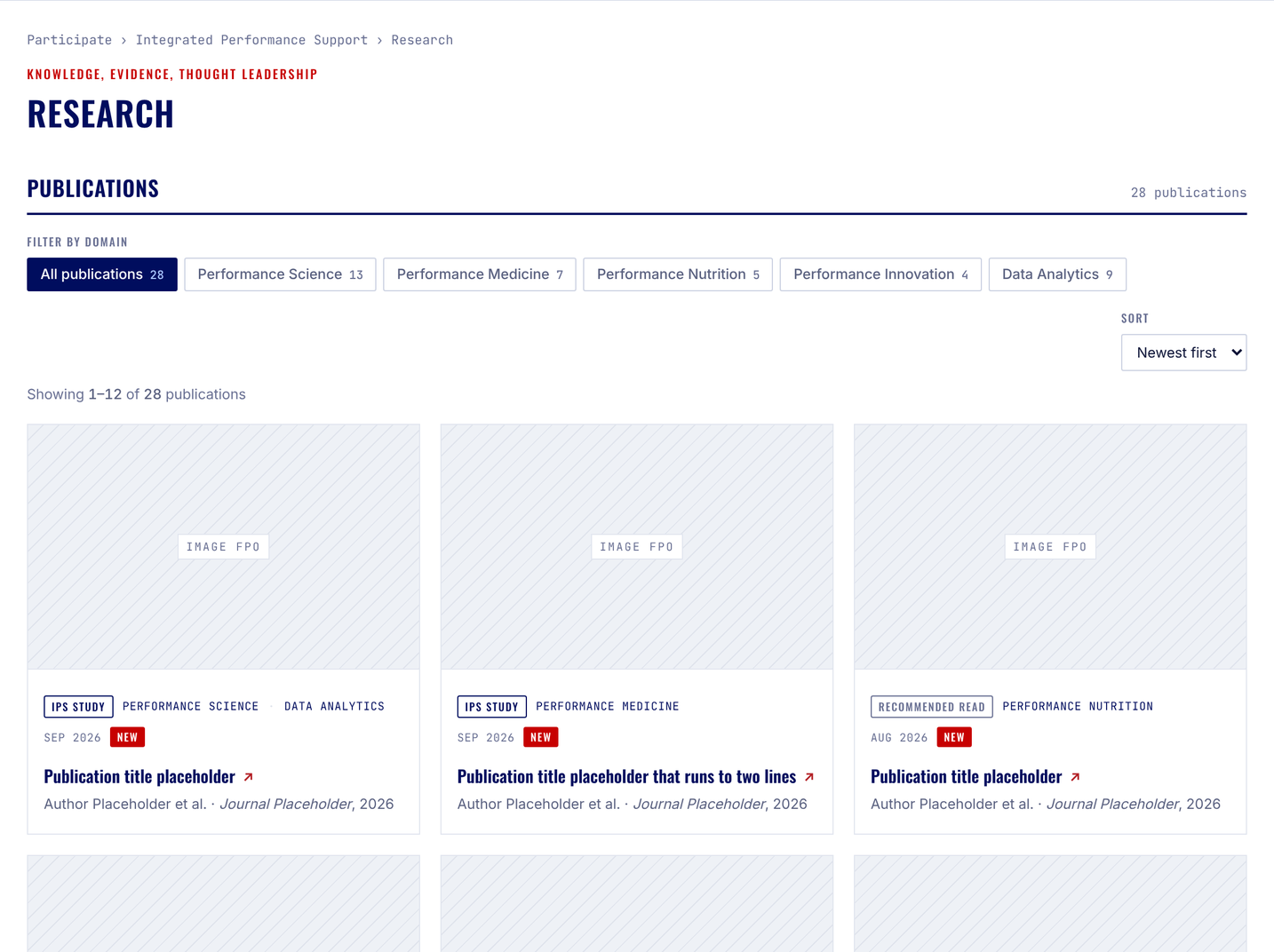
Task: Open the Participate breadcrumb link
Action: coord(69,40)
